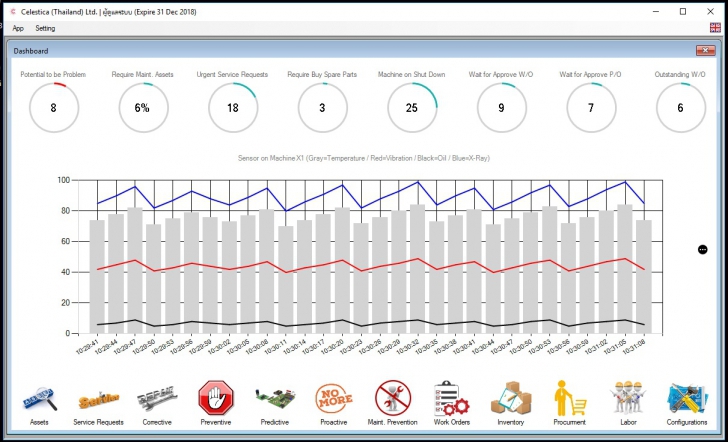The image size is (728, 442).
Task: Open the Corrective maintenance icon
Action: tap(157, 399)
